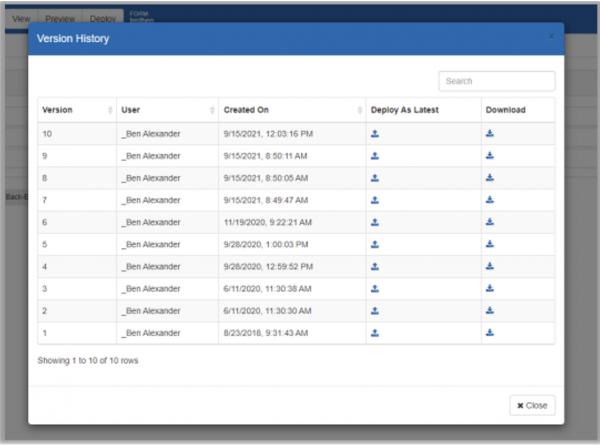This screenshot has height=445, width=600.
Task: Deploy version 9 as latest
Action: pos(375,156)
